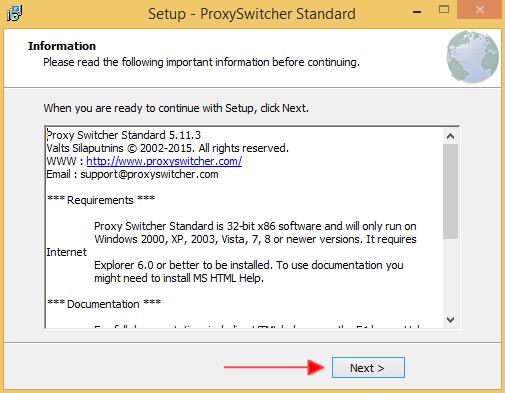Viewport: 505px width, 393px height.
Task: Click the copyright line 'Valts Silaputnins © 2002-2015'
Action: [121, 148]
